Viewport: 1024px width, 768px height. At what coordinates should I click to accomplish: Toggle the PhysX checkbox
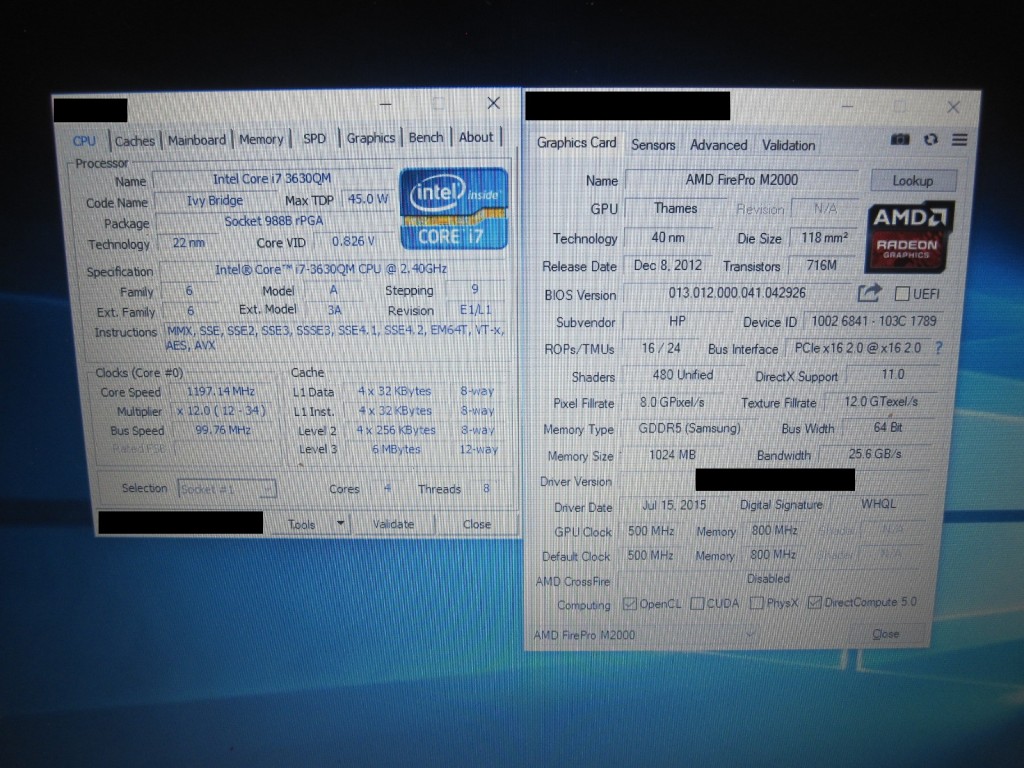point(756,602)
